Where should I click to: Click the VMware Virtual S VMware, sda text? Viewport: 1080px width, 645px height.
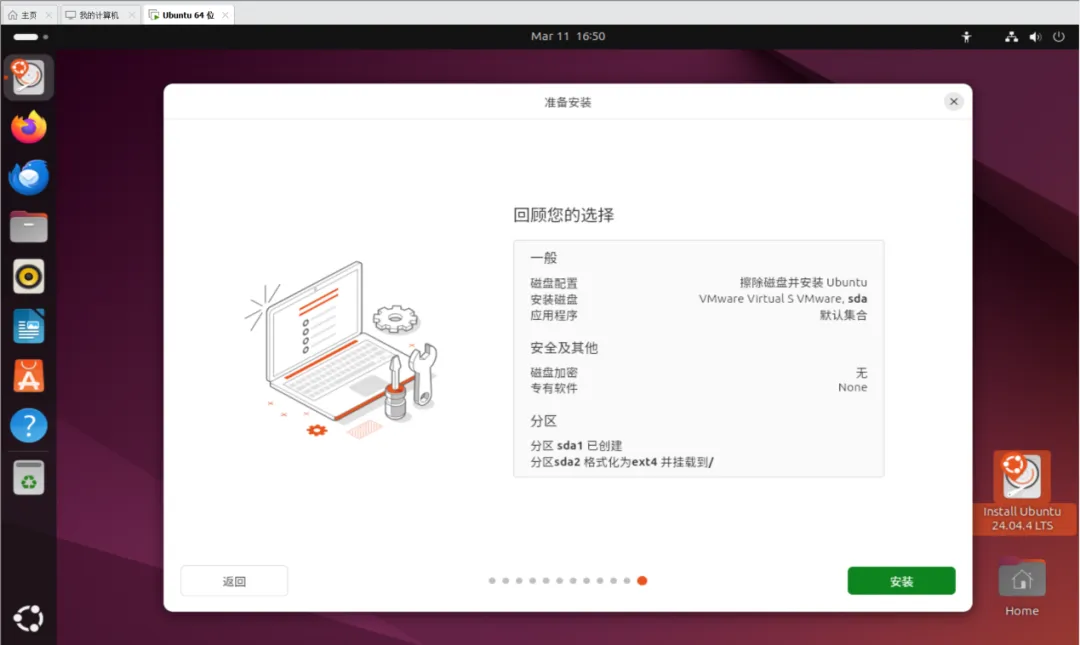(782, 298)
